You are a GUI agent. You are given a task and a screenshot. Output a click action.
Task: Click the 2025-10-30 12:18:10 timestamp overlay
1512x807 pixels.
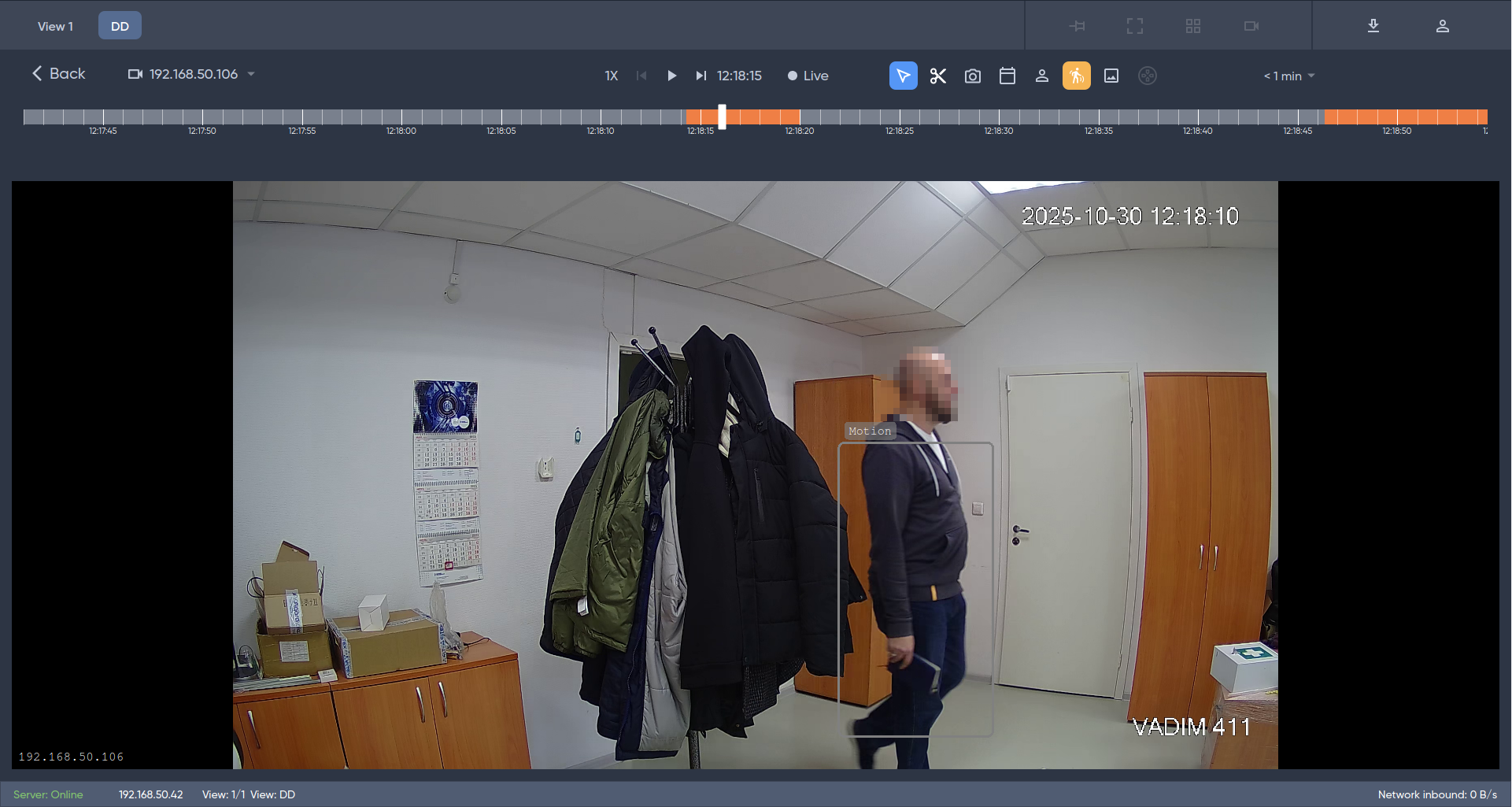tap(1130, 217)
